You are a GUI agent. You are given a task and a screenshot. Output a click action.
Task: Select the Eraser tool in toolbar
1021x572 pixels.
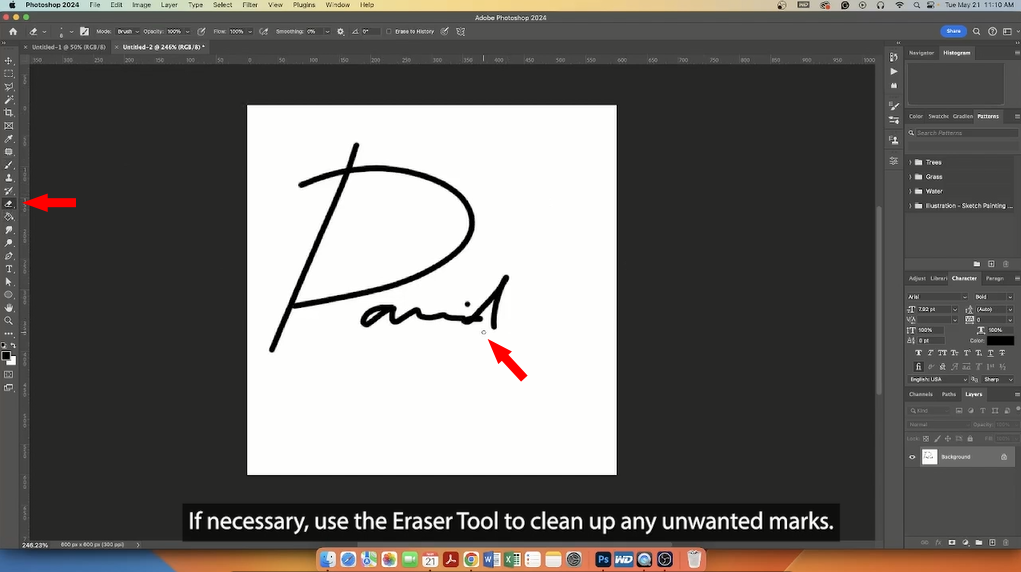click(x=9, y=204)
